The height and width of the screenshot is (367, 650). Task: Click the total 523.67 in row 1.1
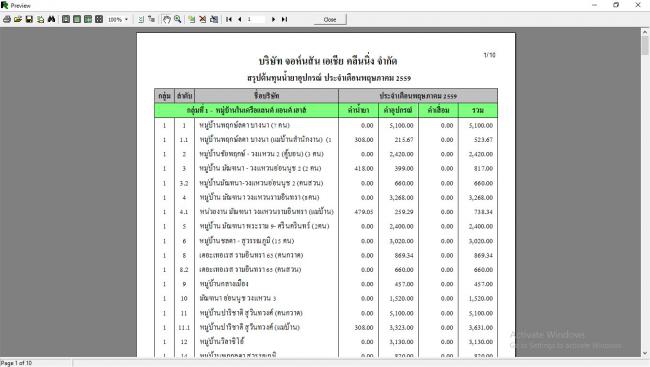click(483, 140)
